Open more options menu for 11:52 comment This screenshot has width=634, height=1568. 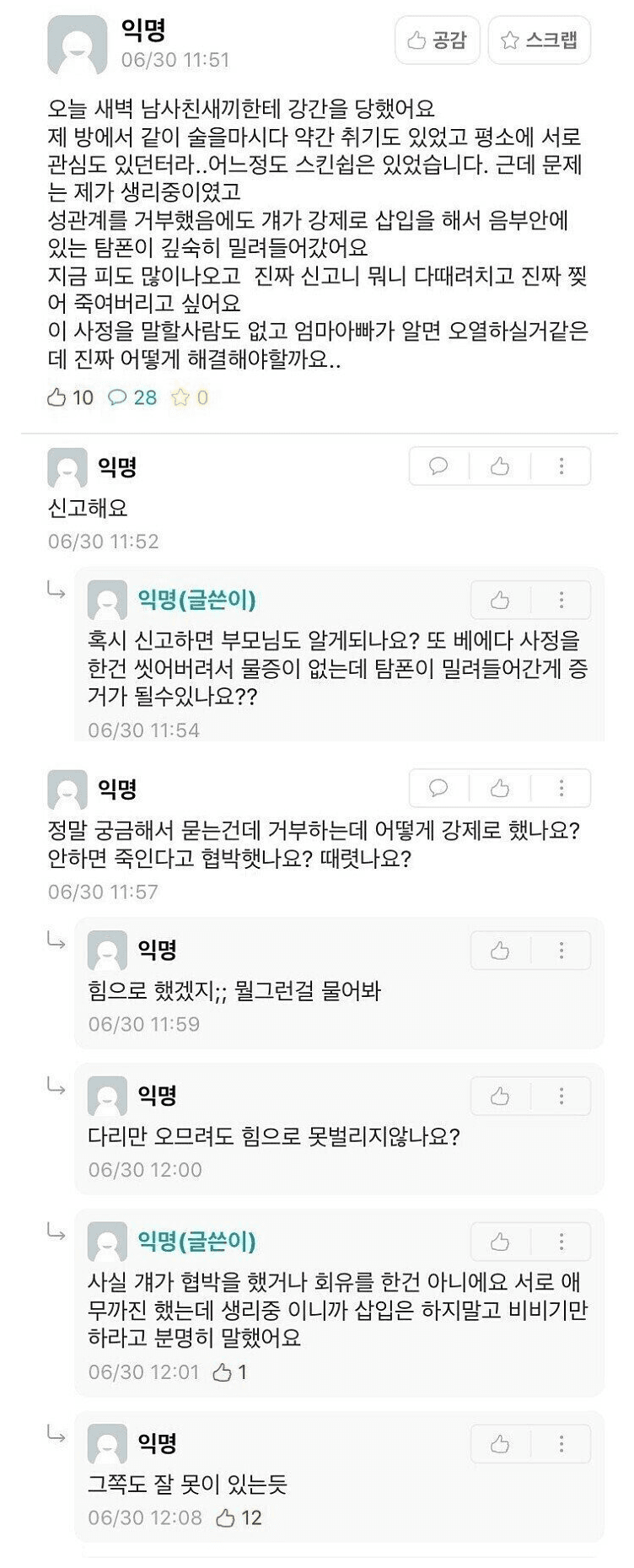tap(561, 466)
